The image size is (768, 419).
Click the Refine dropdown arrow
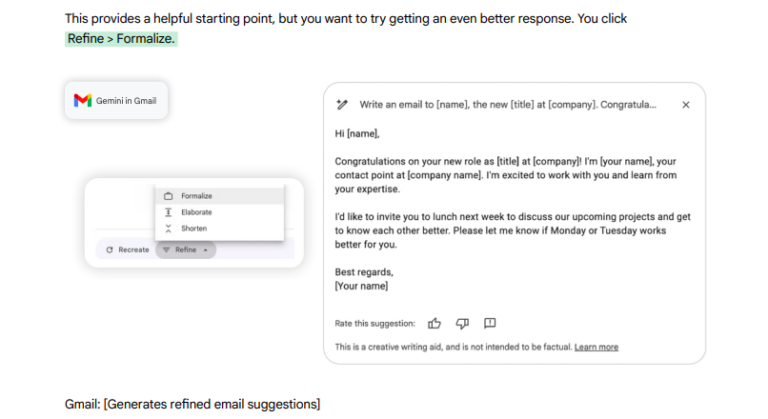205,249
